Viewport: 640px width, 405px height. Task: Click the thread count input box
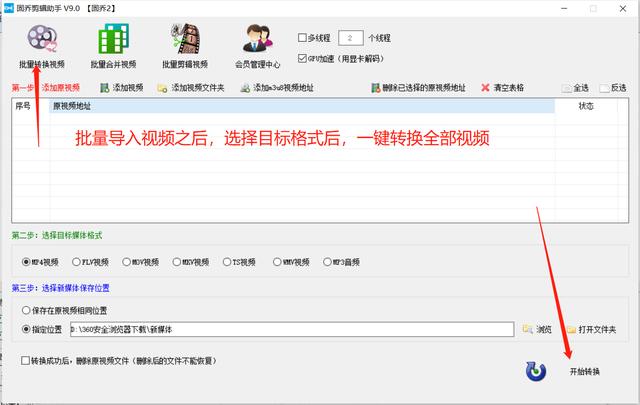point(351,38)
